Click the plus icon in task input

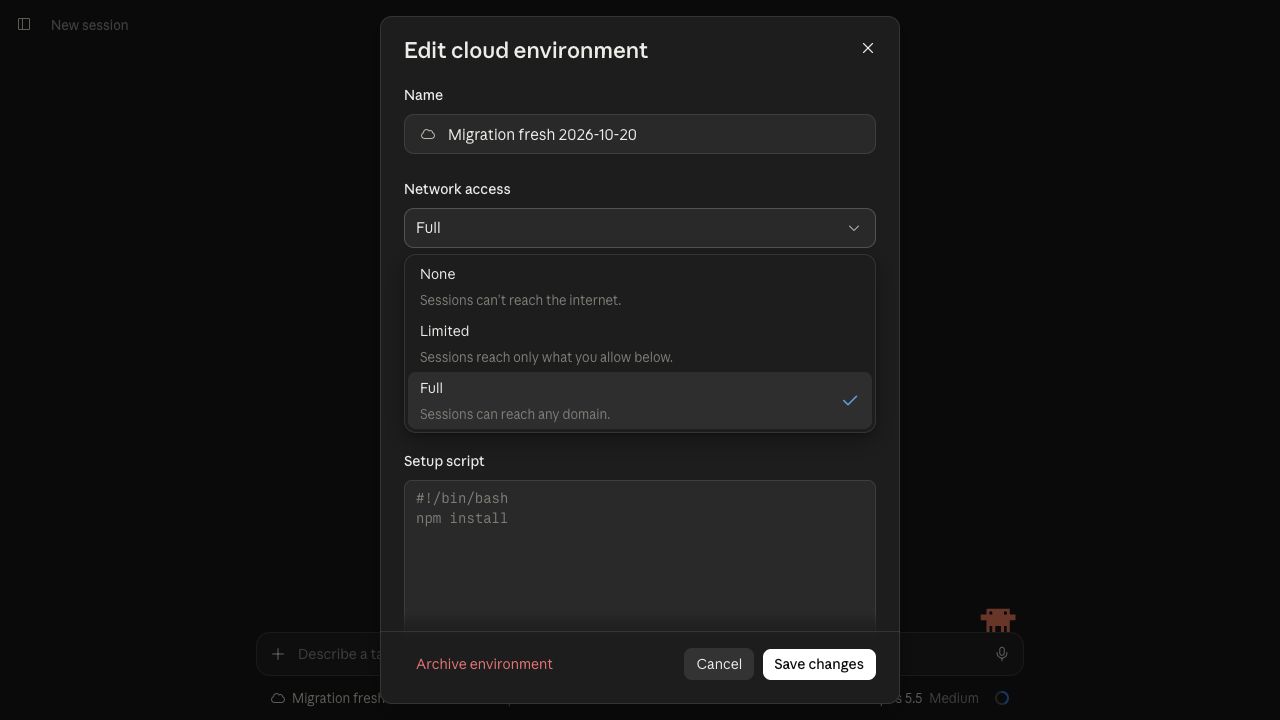tap(278, 654)
